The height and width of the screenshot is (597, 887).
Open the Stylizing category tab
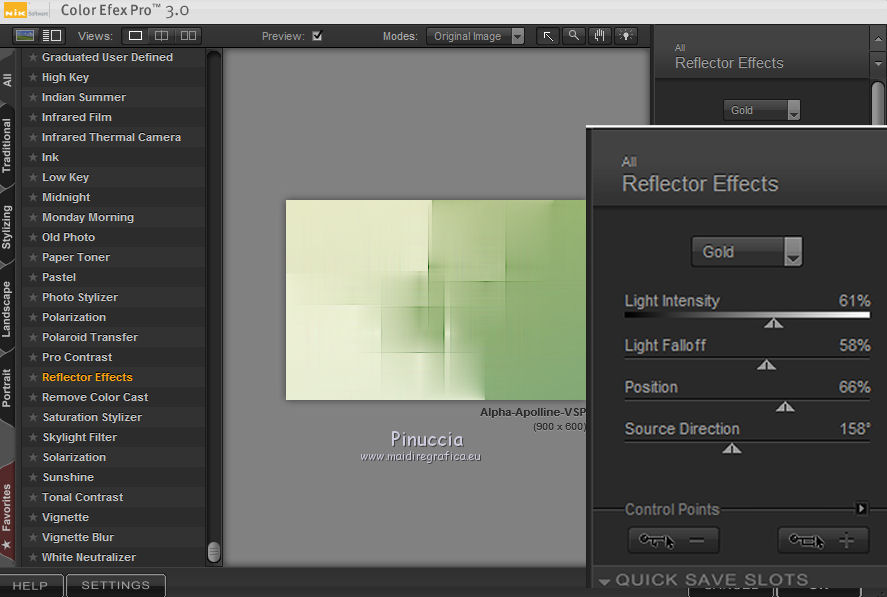click(7, 226)
